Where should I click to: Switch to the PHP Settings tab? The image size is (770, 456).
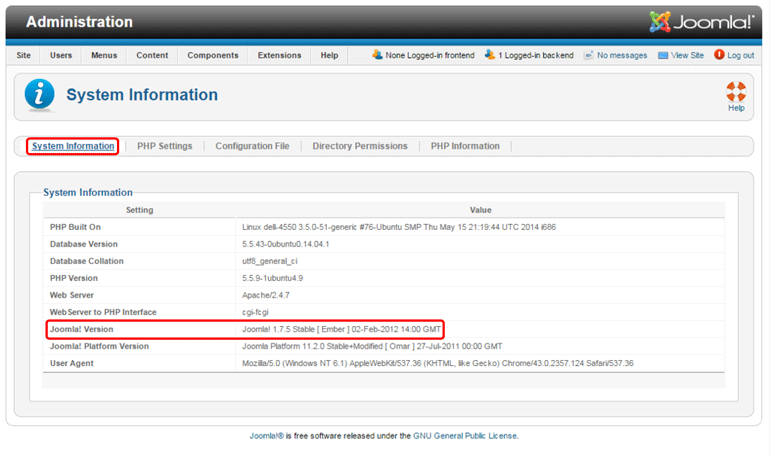pyautogui.click(x=164, y=146)
